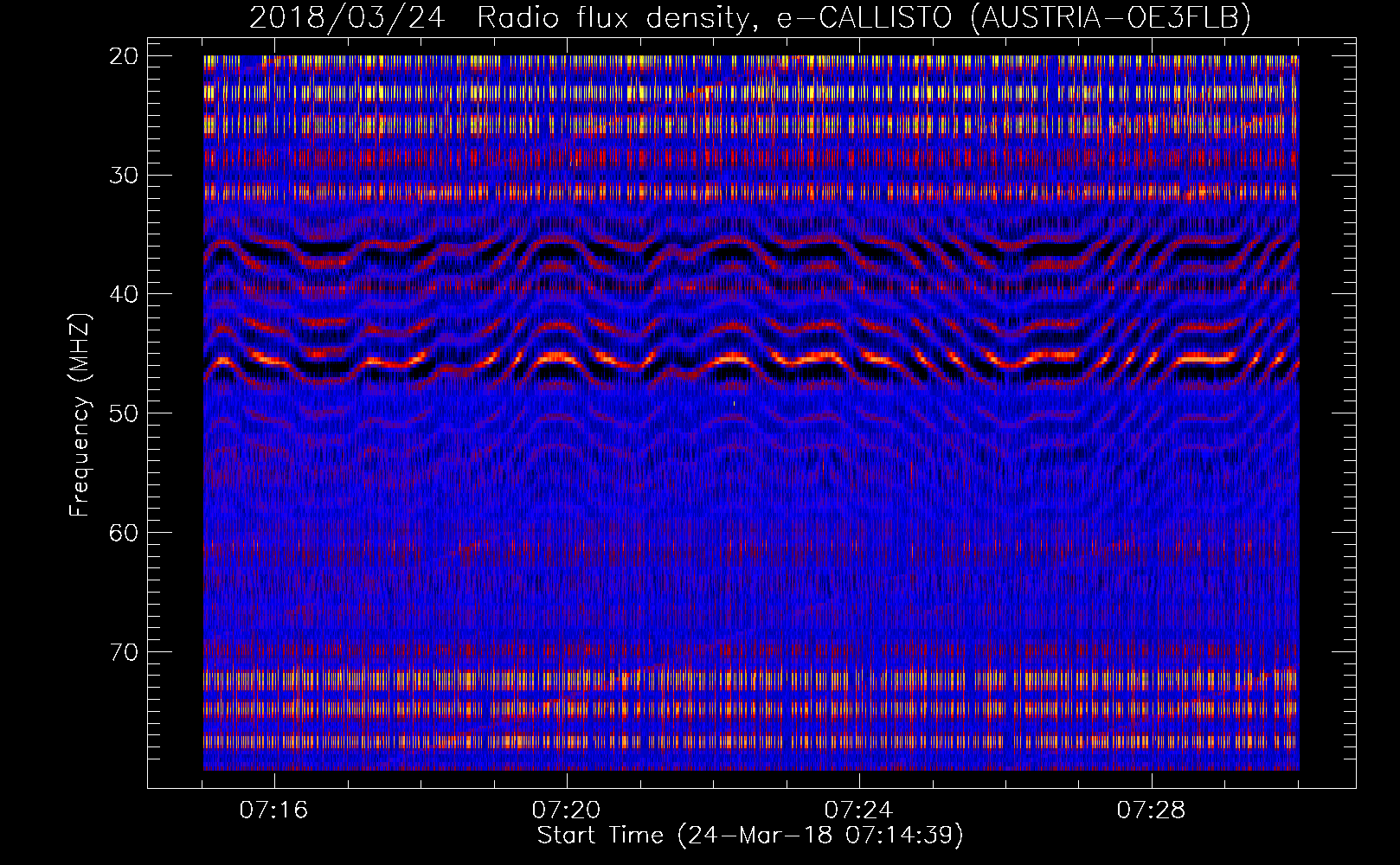Click the frequency tick label '70'
The image size is (1400, 865).
click(125, 651)
